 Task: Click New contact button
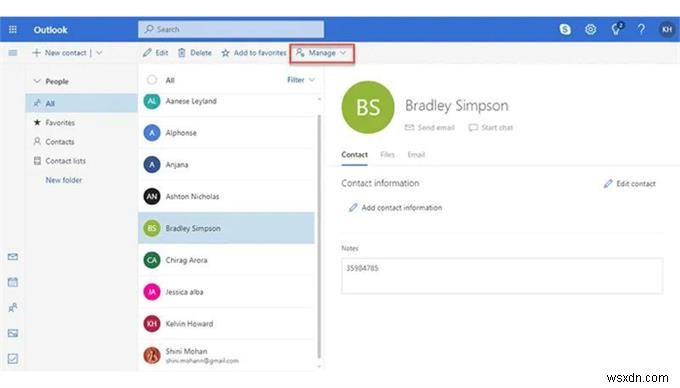pos(59,53)
